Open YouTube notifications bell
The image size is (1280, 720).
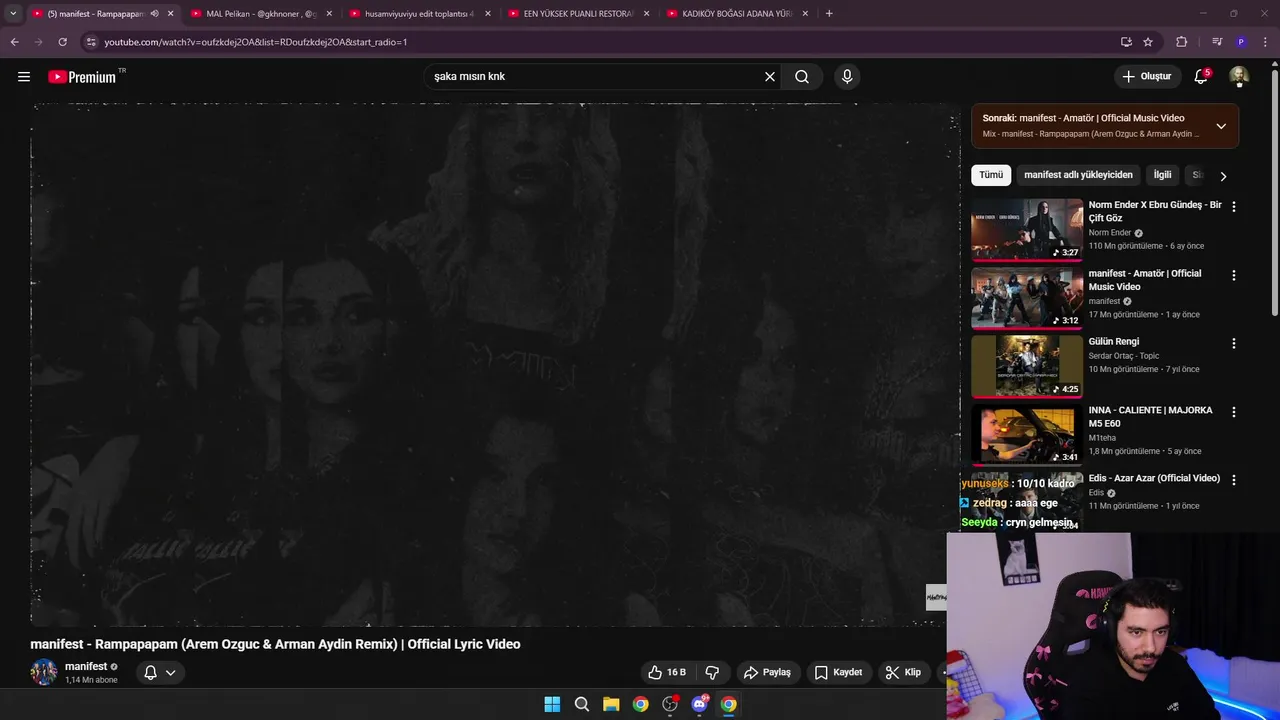[1201, 76]
